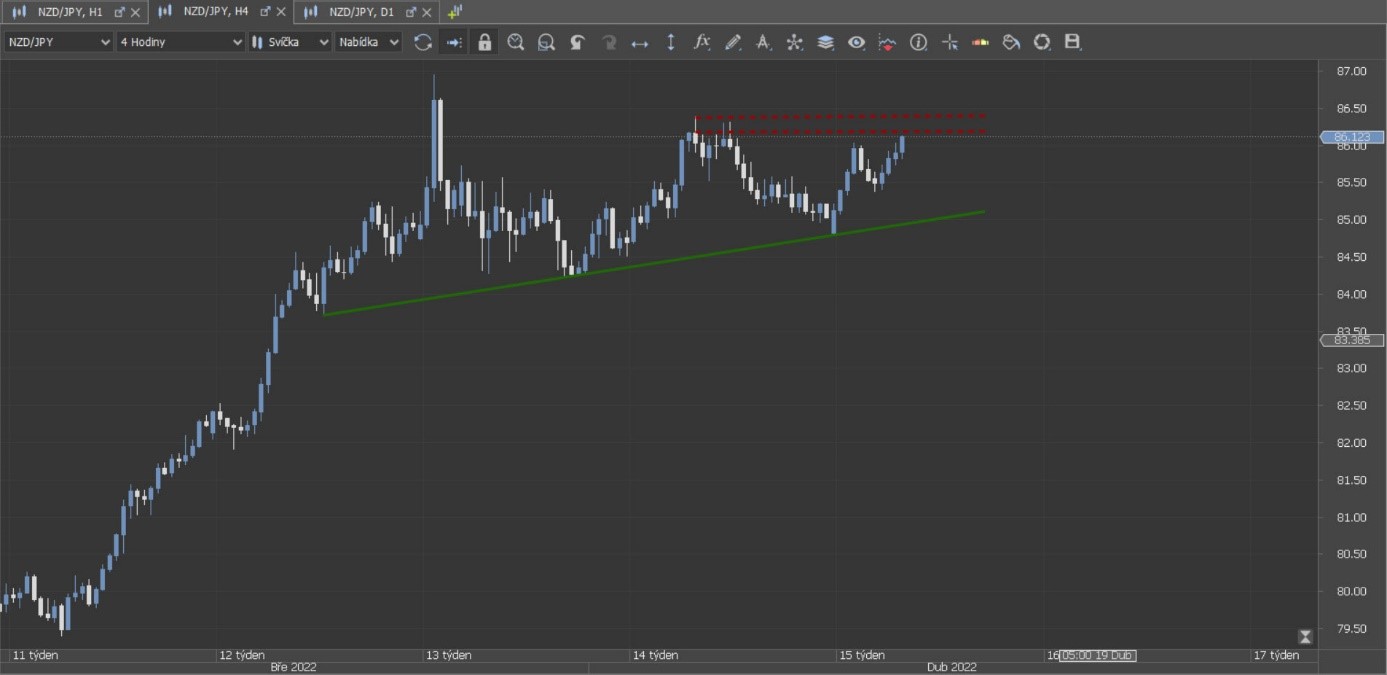Click the horizontal scale arrows icon
The height and width of the screenshot is (675, 1387).
click(x=640, y=42)
